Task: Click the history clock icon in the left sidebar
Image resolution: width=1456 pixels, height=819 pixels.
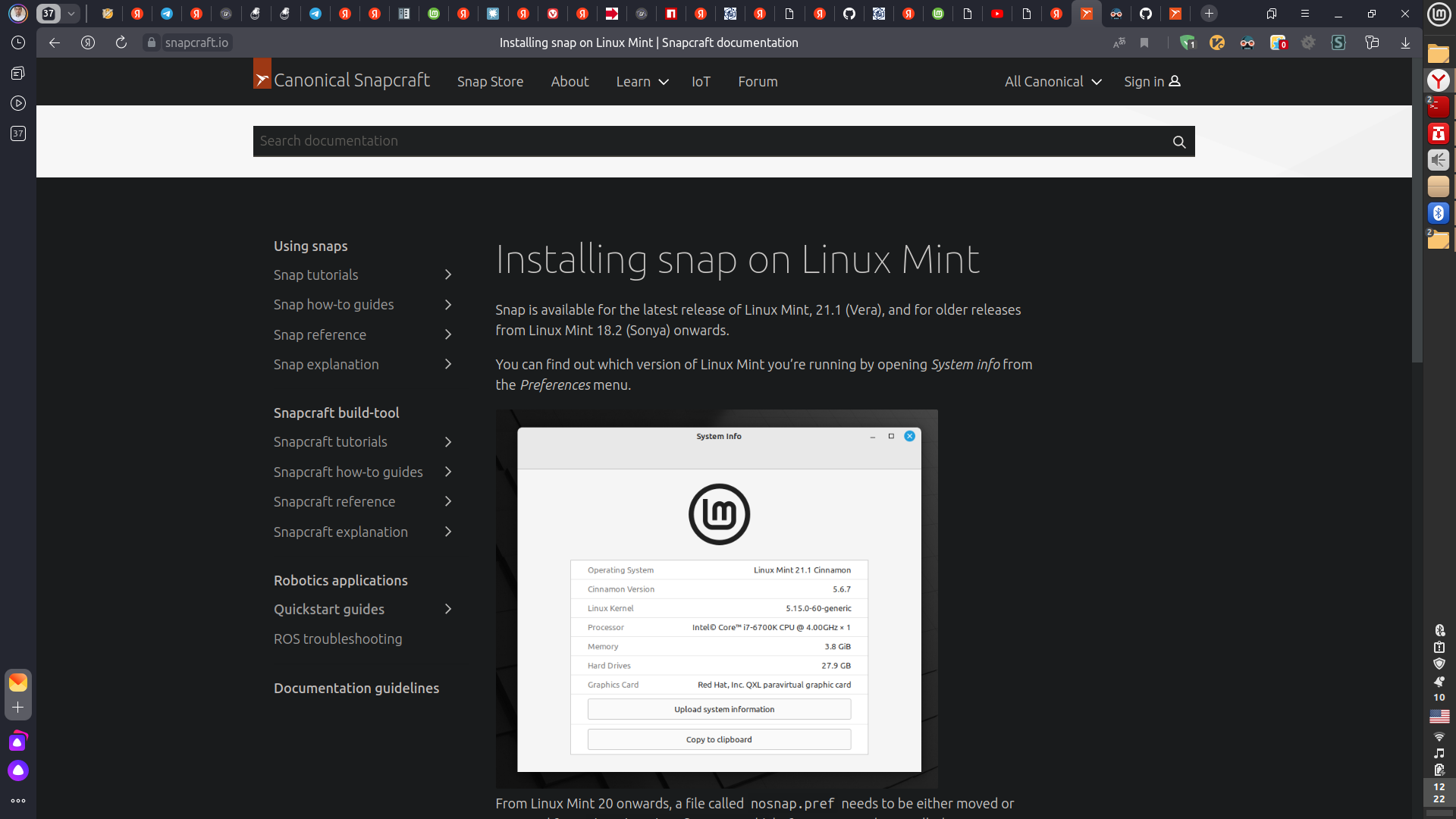Action: pos(17,43)
